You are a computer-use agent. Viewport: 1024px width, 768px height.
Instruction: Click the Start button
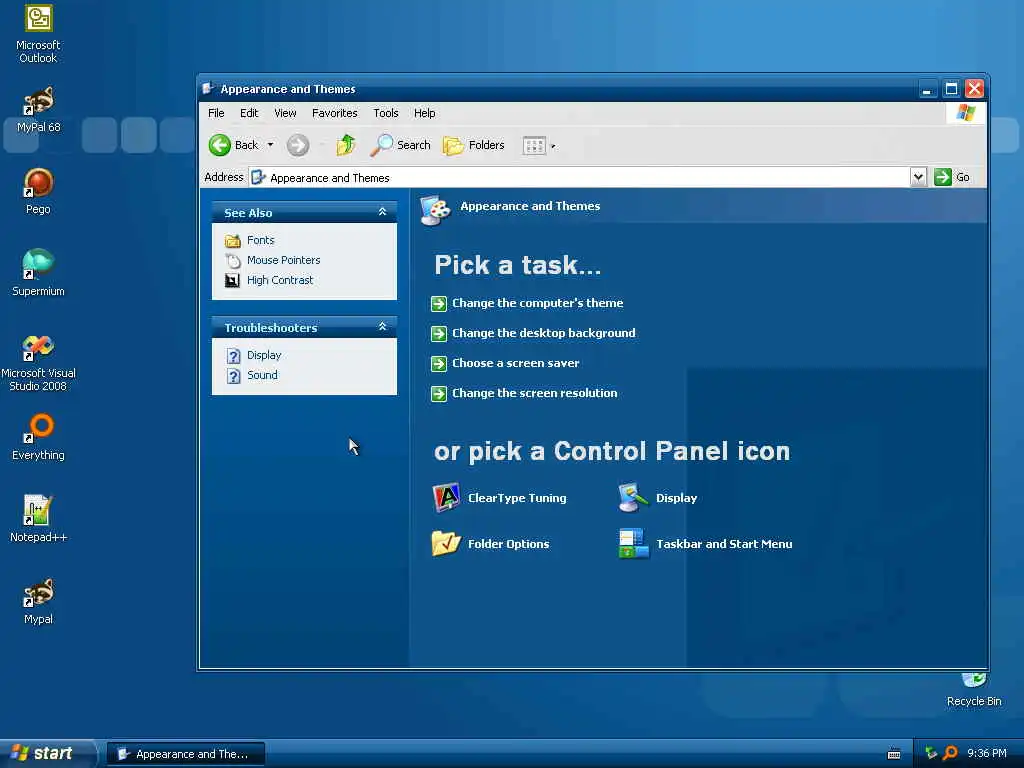coord(48,753)
